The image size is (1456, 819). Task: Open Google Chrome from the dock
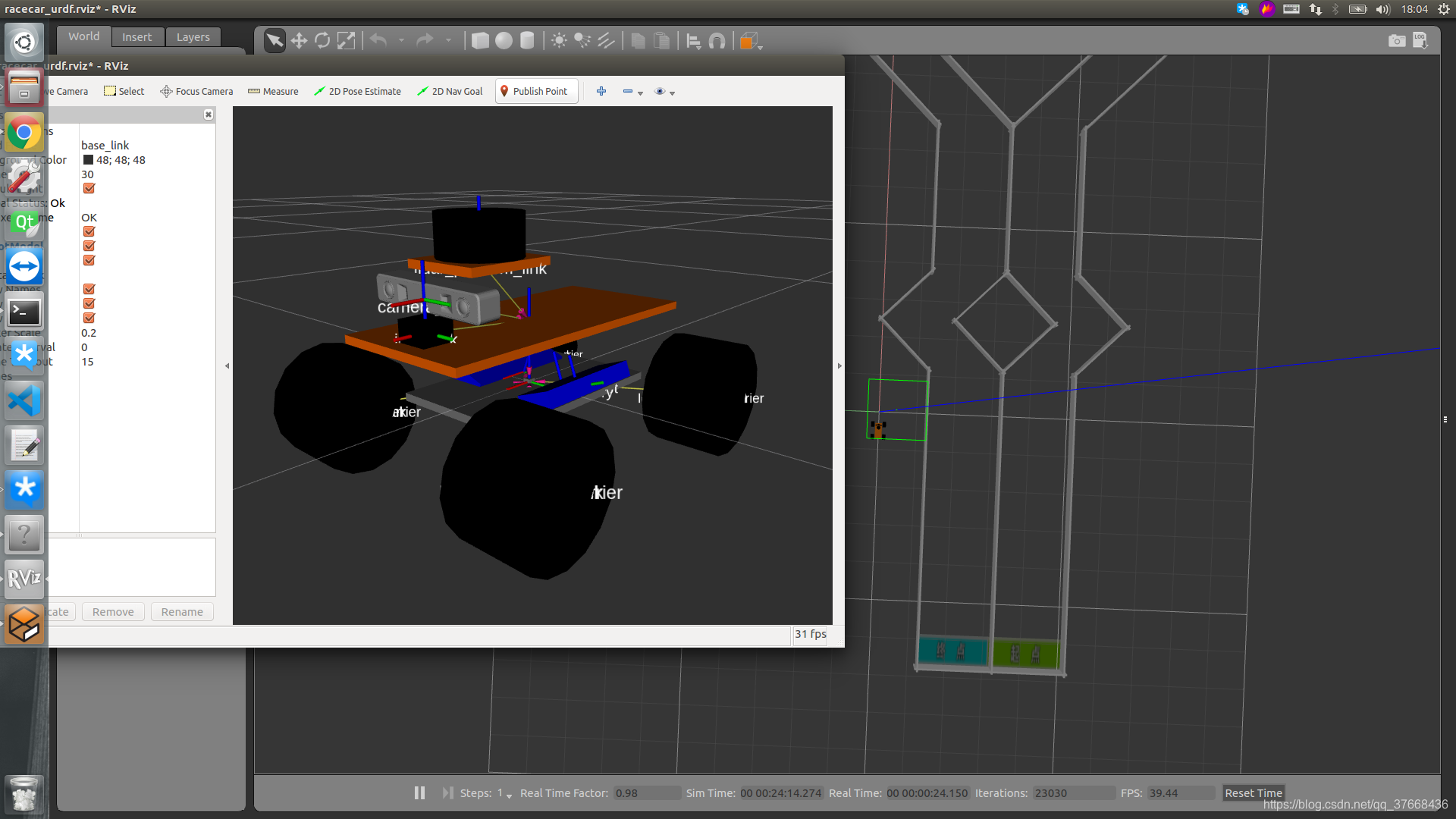click(24, 133)
